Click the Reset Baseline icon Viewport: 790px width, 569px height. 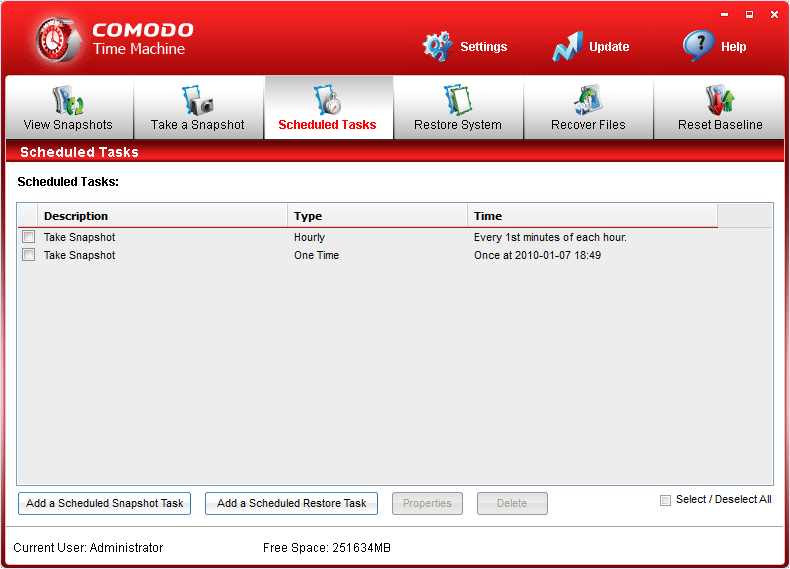pos(719,99)
